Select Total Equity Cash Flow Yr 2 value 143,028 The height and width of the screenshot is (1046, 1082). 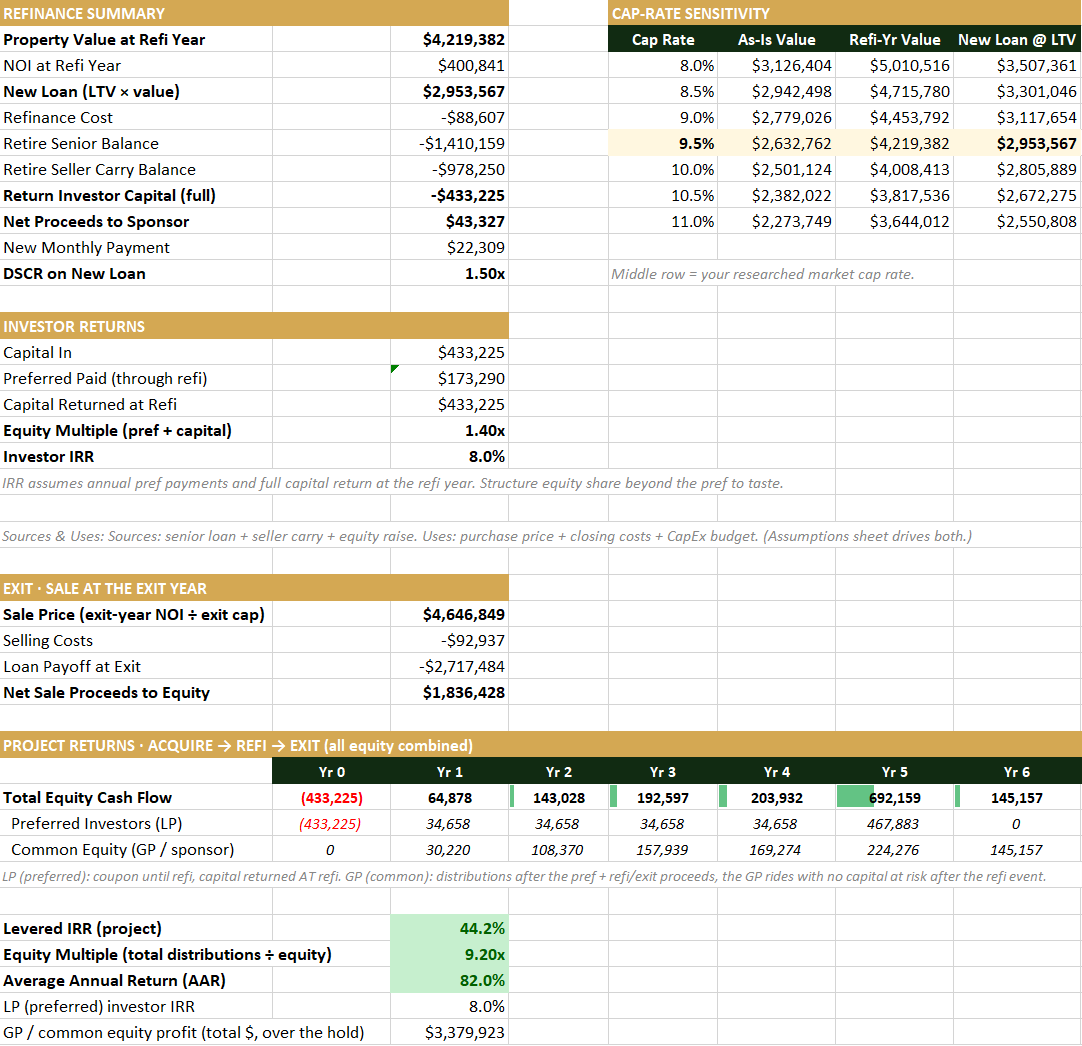(558, 798)
